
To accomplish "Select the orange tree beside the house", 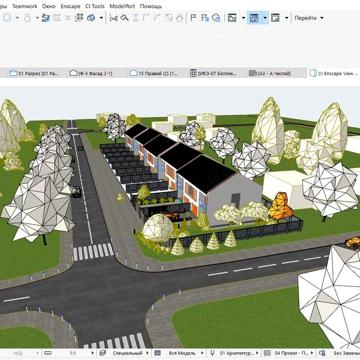I will coord(280,206).
